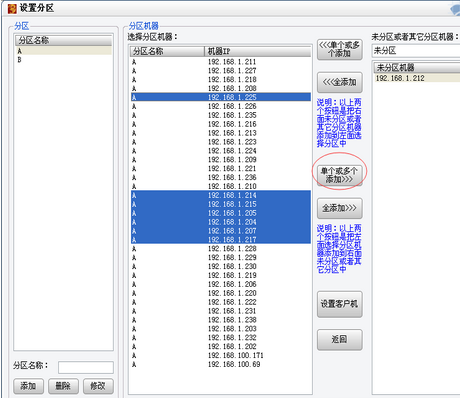Click the 分区名称 column header in left panel
The height and width of the screenshot is (398, 460).
(63, 40)
